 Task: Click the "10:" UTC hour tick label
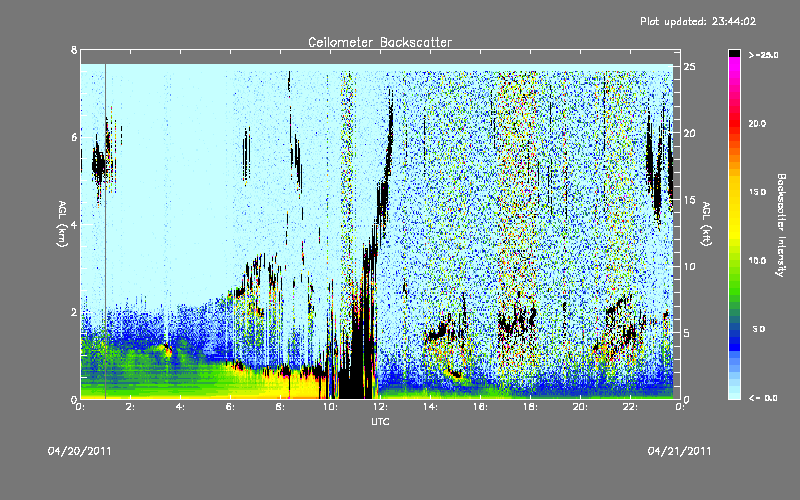[330, 407]
